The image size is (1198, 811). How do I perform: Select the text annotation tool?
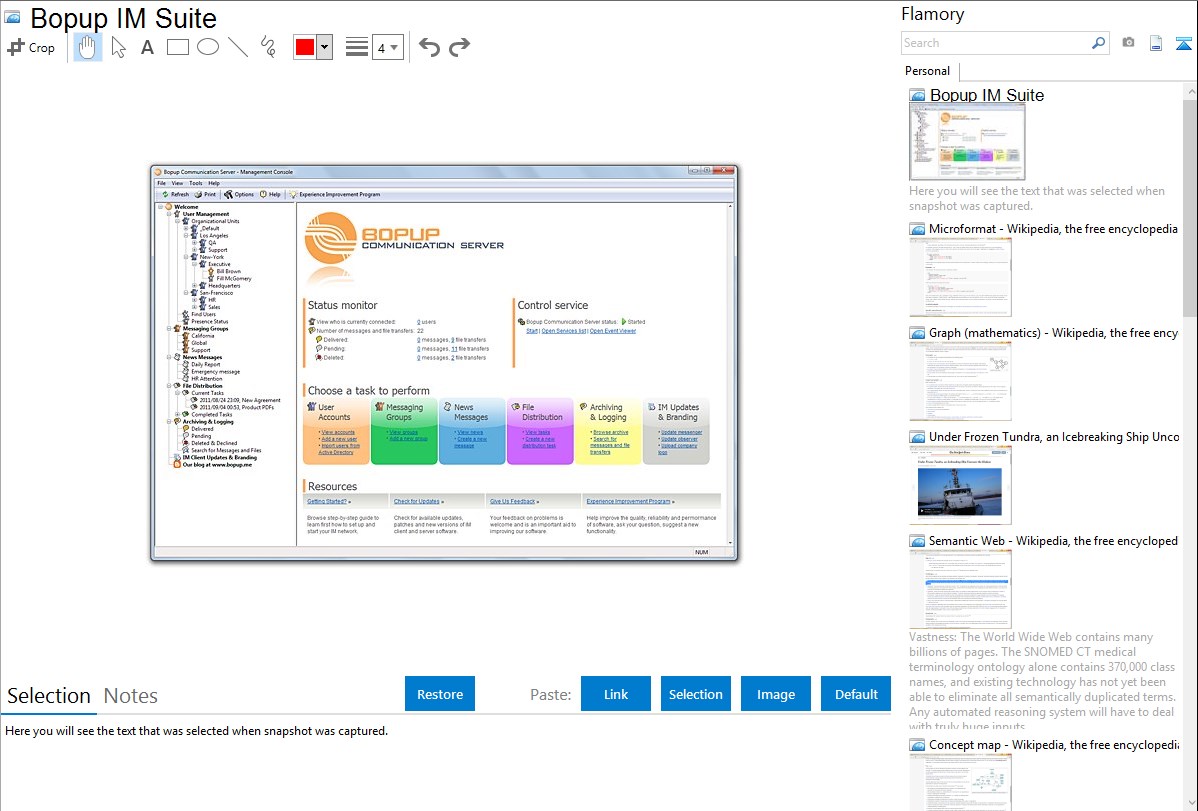click(x=147, y=47)
